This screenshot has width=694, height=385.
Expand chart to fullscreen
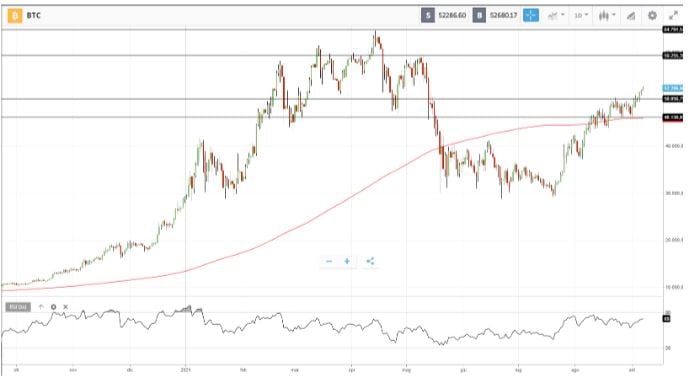[x=673, y=15]
